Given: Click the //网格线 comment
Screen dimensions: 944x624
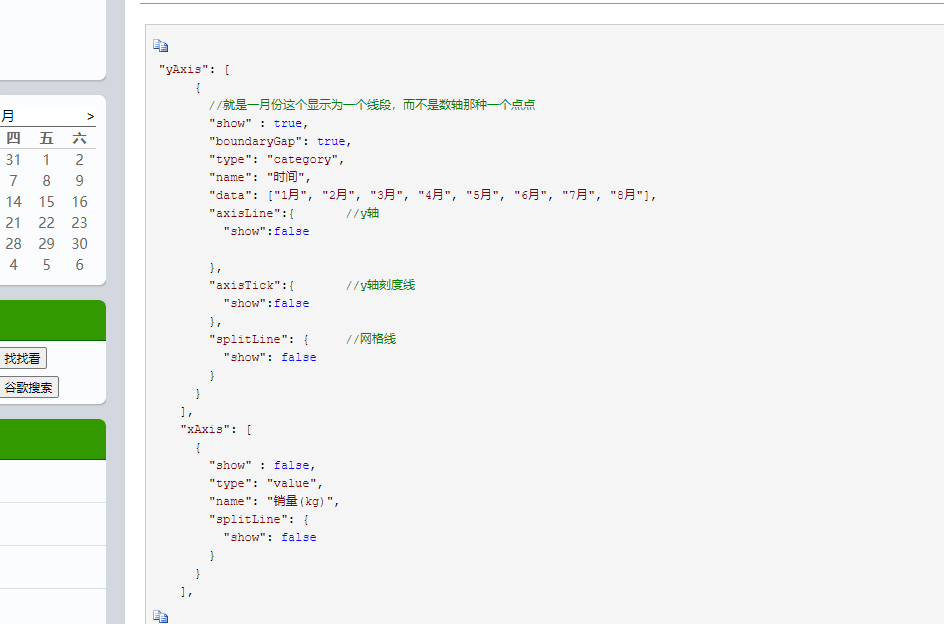Looking at the screenshot, I should pyautogui.click(x=371, y=339).
